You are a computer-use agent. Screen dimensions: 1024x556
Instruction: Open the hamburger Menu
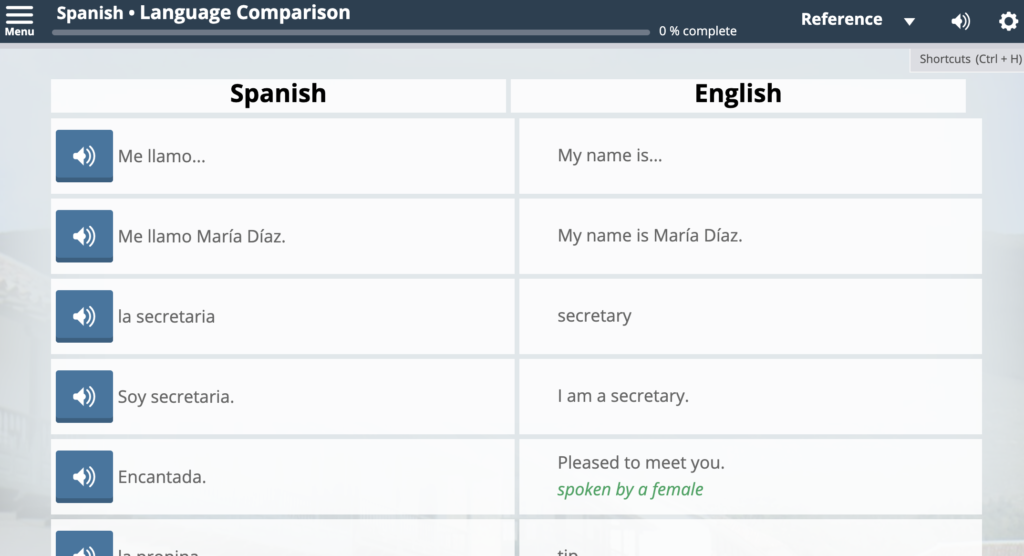[19, 19]
